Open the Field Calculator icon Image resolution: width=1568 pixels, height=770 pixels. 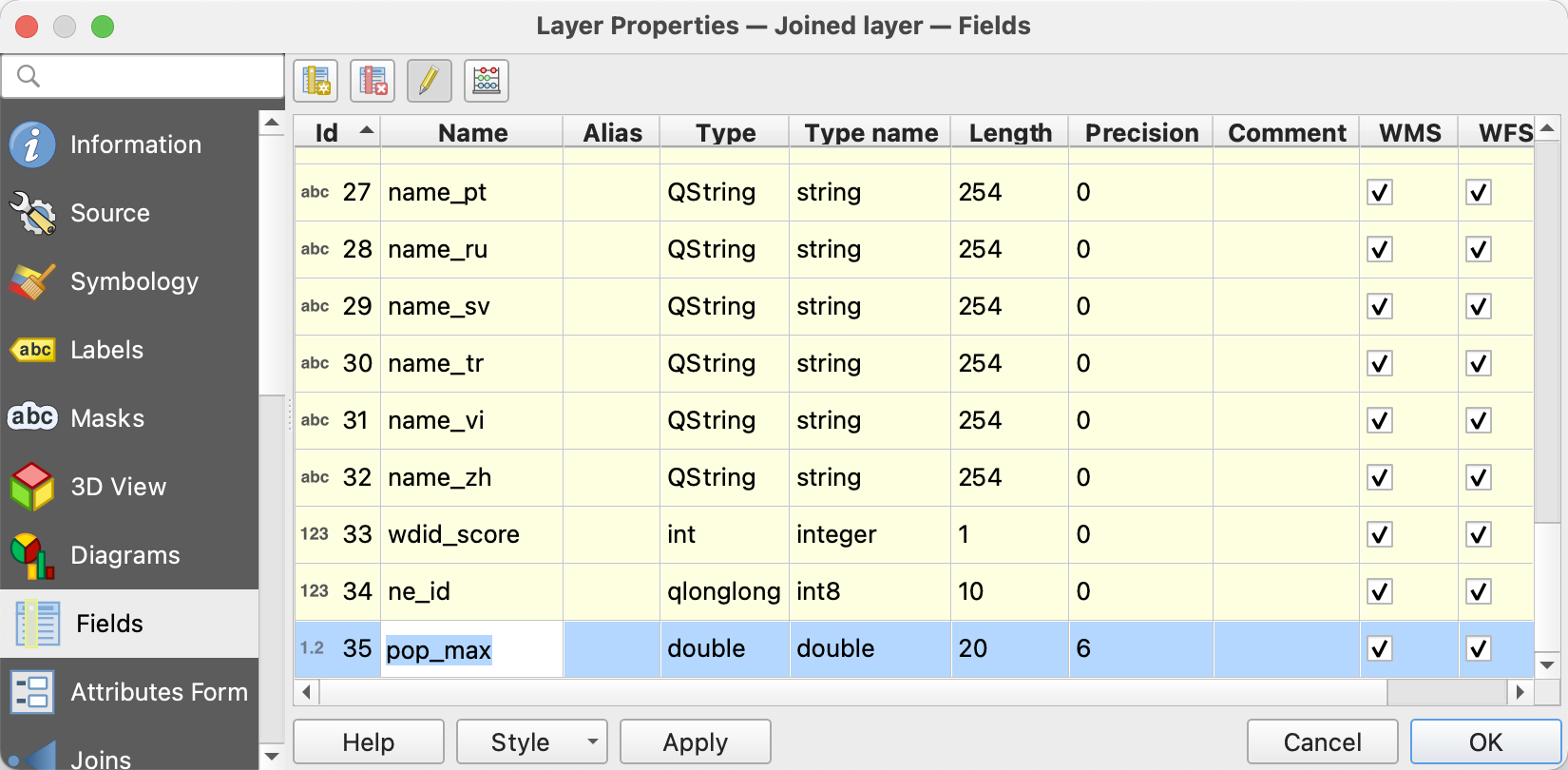pos(487,81)
